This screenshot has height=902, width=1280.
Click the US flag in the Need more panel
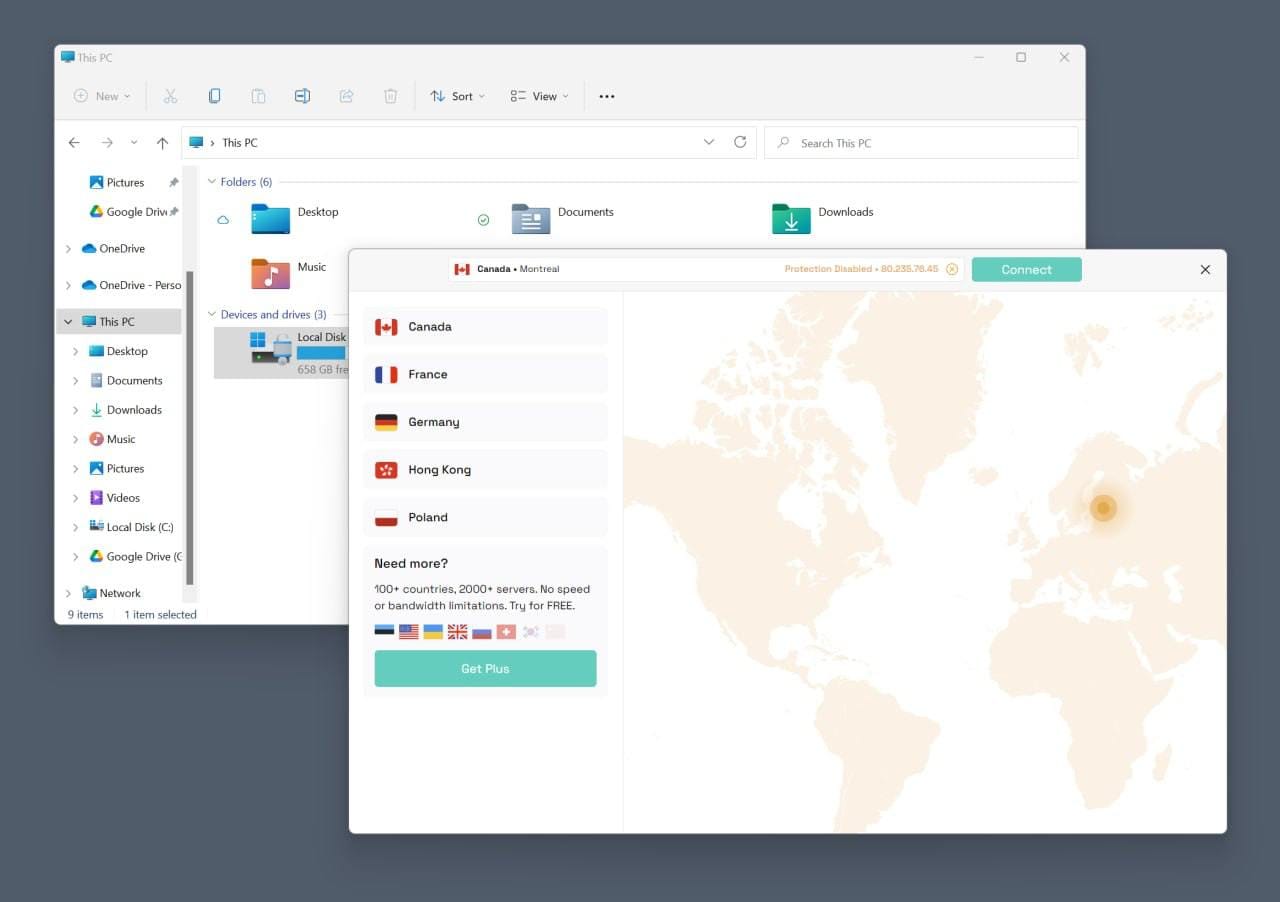click(x=408, y=632)
